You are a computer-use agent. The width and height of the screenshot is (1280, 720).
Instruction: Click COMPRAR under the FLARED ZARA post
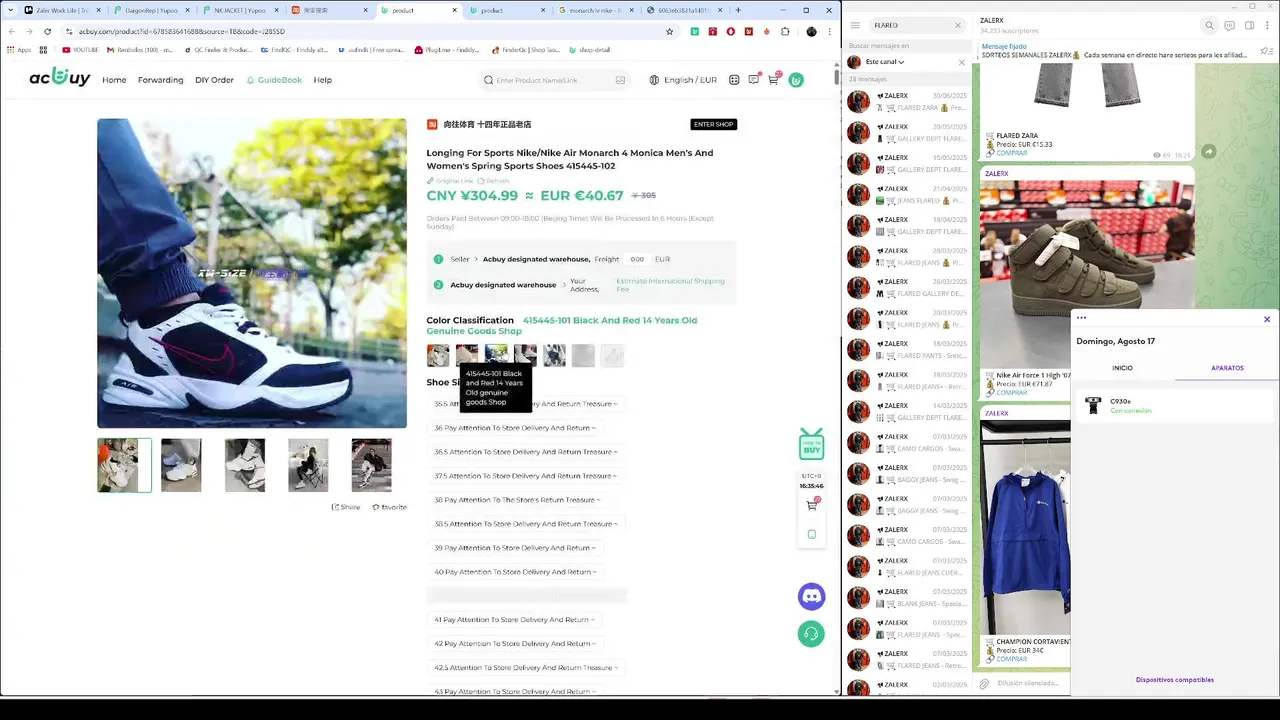click(x=1011, y=153)
